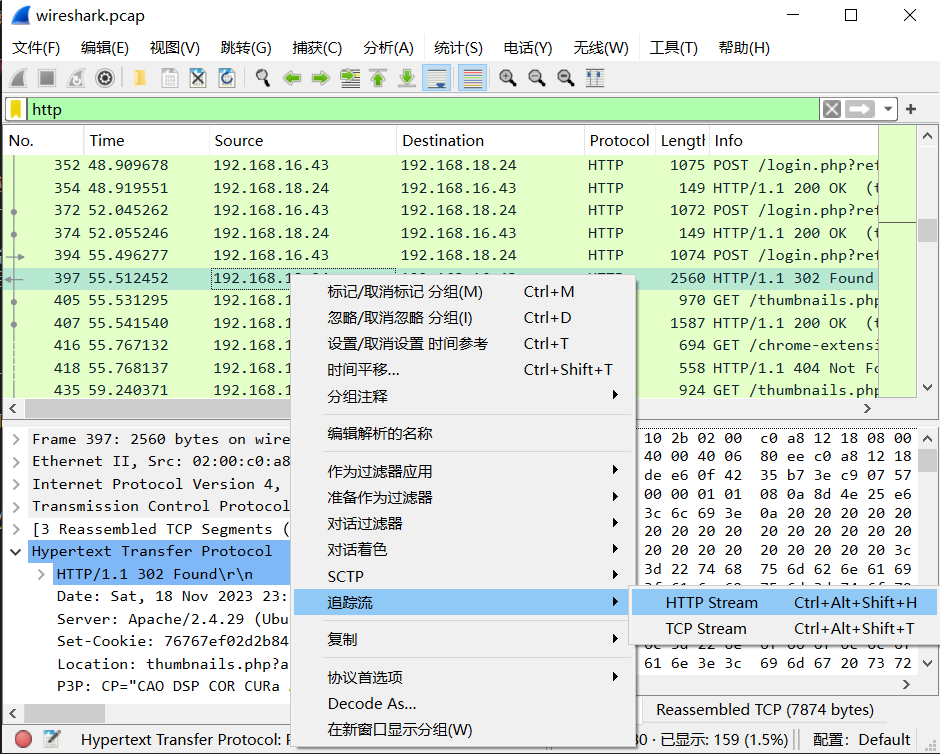Go back with green left arrow
Screen dimensions: 940x754
[292, 78]
